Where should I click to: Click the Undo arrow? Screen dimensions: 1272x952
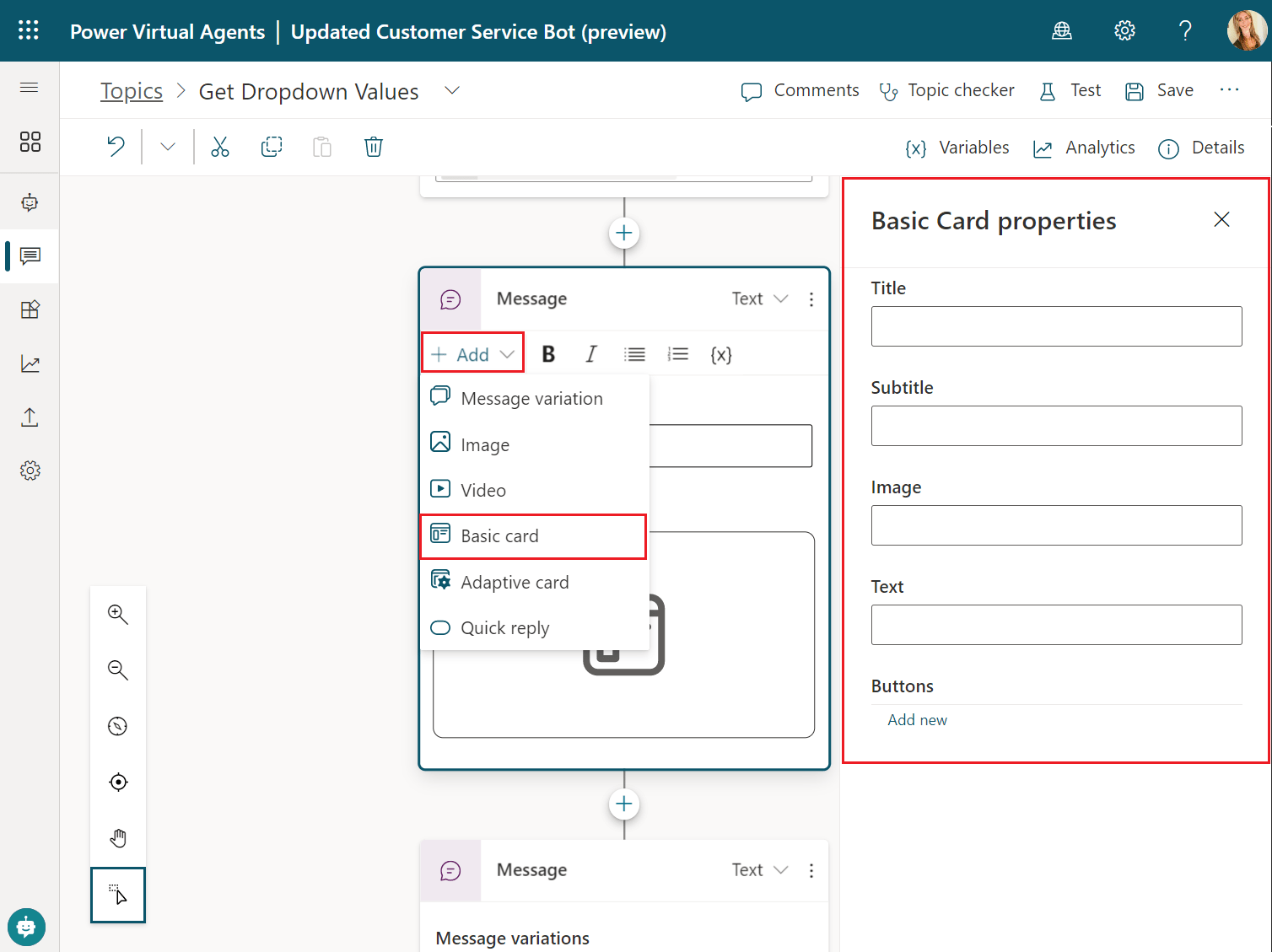click(x=116, y=147)
